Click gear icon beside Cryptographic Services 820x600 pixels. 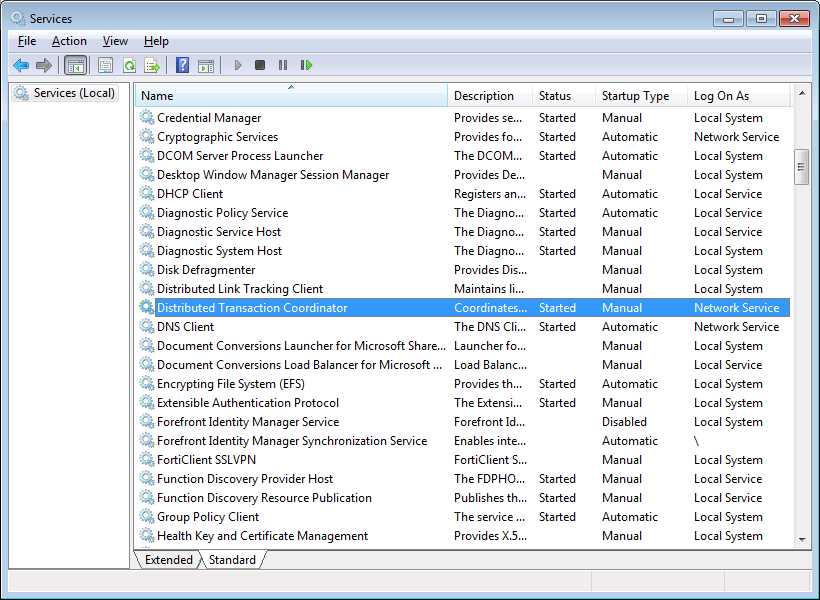[147, 137]
